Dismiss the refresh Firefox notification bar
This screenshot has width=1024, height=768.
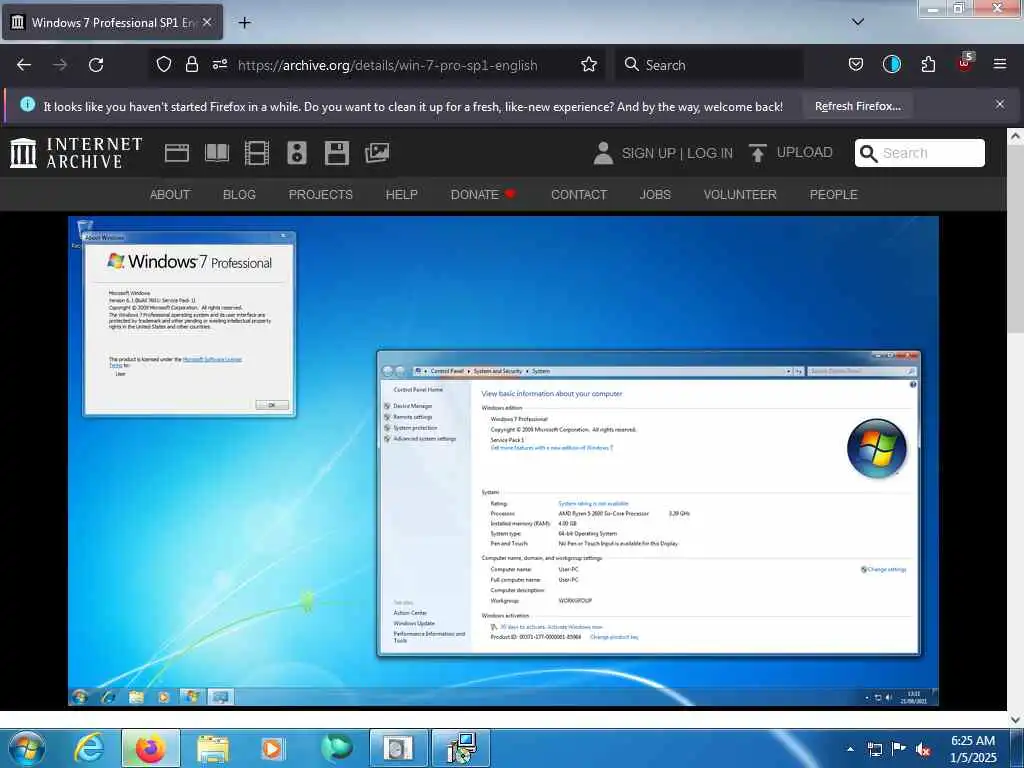tap(1000, 104)
